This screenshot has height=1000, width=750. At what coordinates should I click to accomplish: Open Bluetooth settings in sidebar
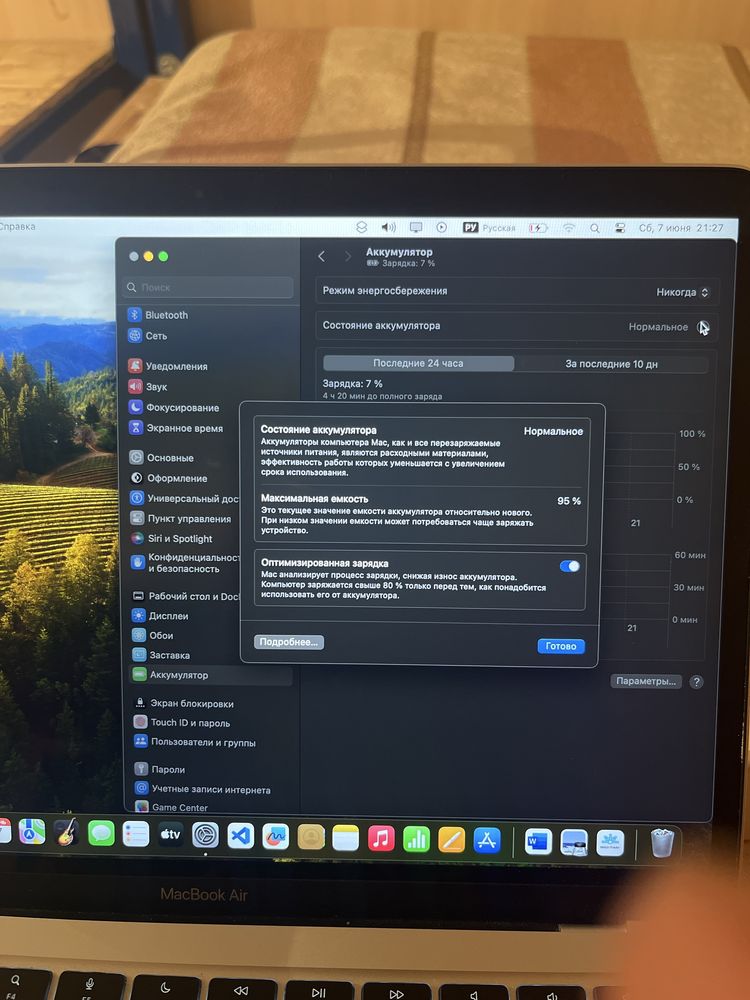point(158,315)
